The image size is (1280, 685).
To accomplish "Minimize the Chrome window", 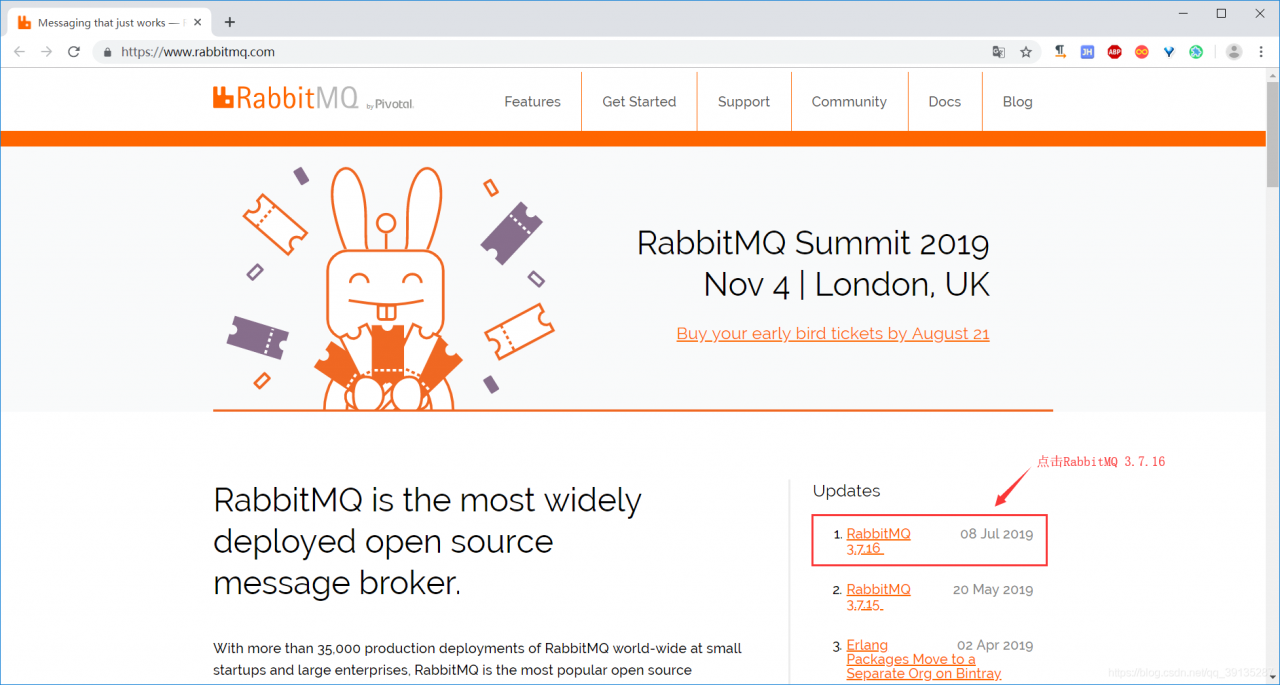I will click(x=1184, y=14).
